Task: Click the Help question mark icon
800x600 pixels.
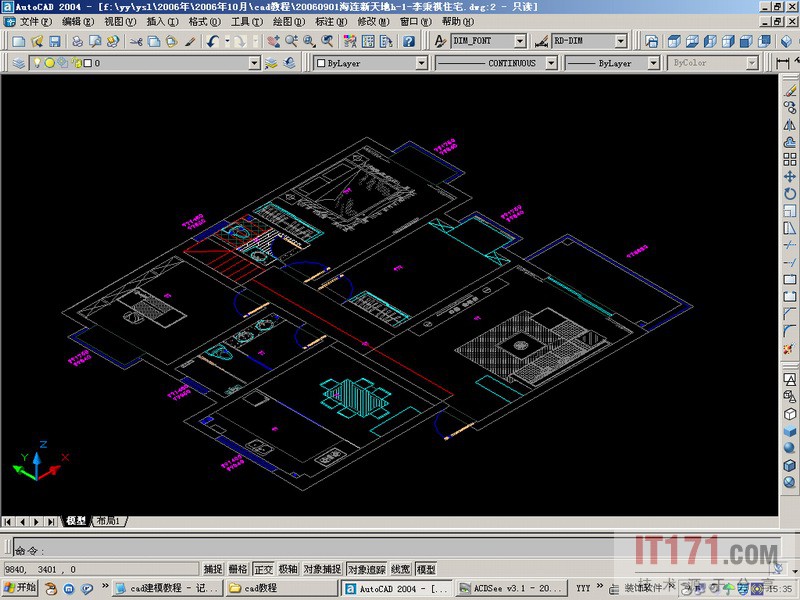Action: coord(411,41)
